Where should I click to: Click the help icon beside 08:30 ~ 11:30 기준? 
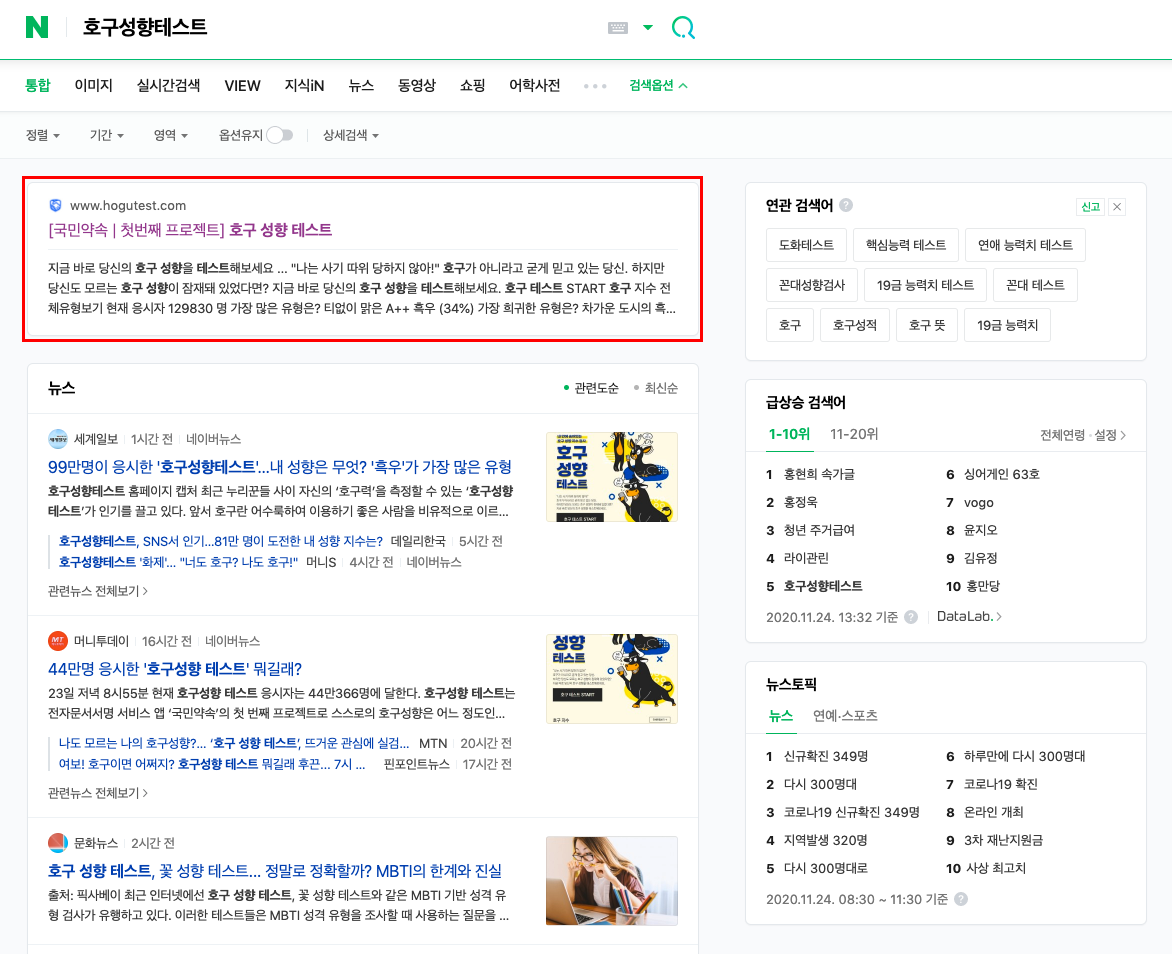961,899
